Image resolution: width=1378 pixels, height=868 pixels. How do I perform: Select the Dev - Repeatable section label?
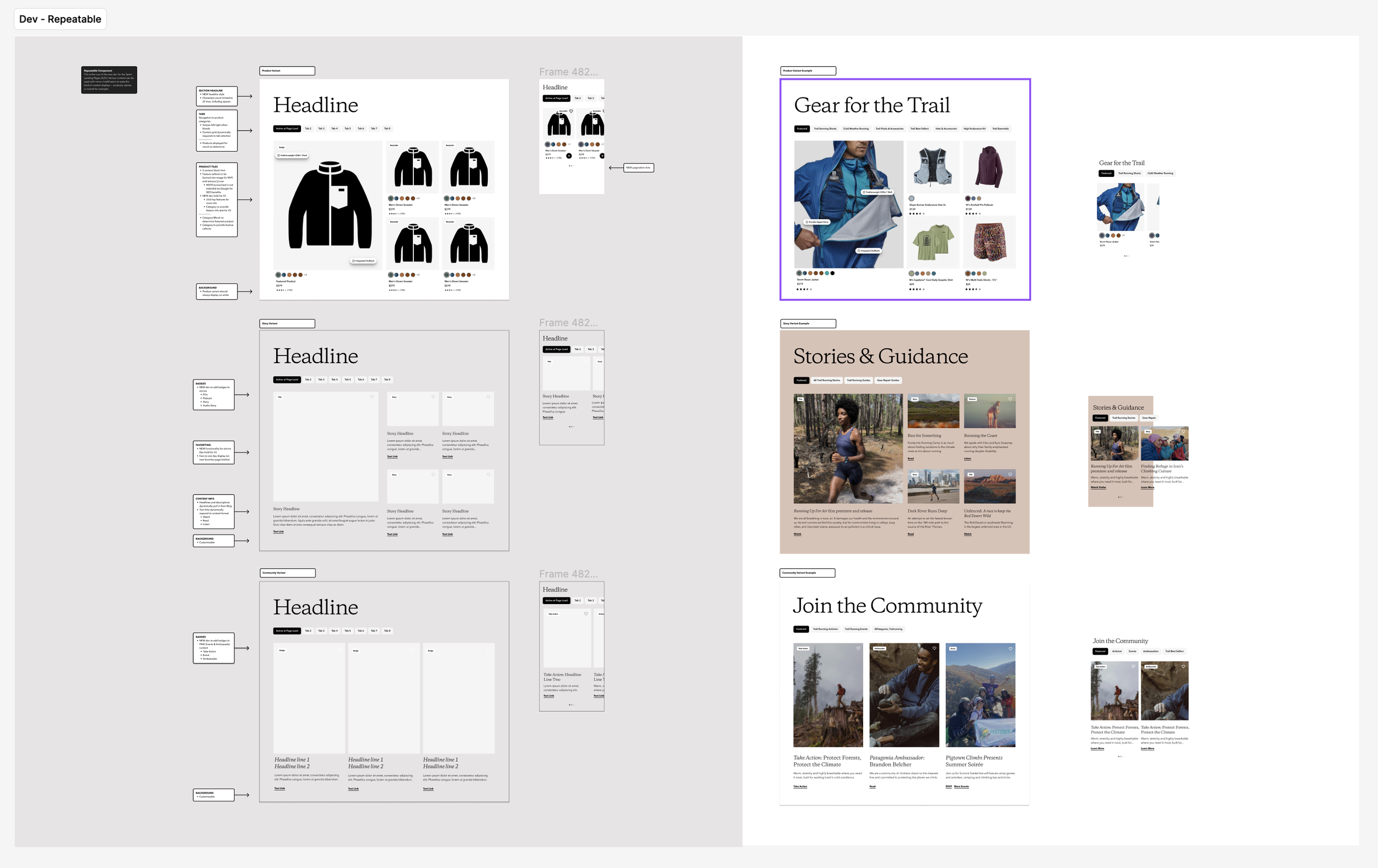pyautogui.click(x=60, y=19)
